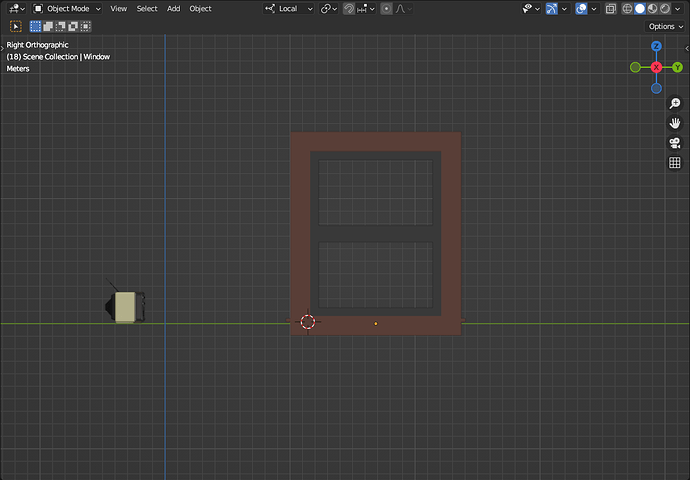Click the 'Meters' unit label
This screenshot has width=690, height=480.
pyautogui.click(x=18, y=69)
